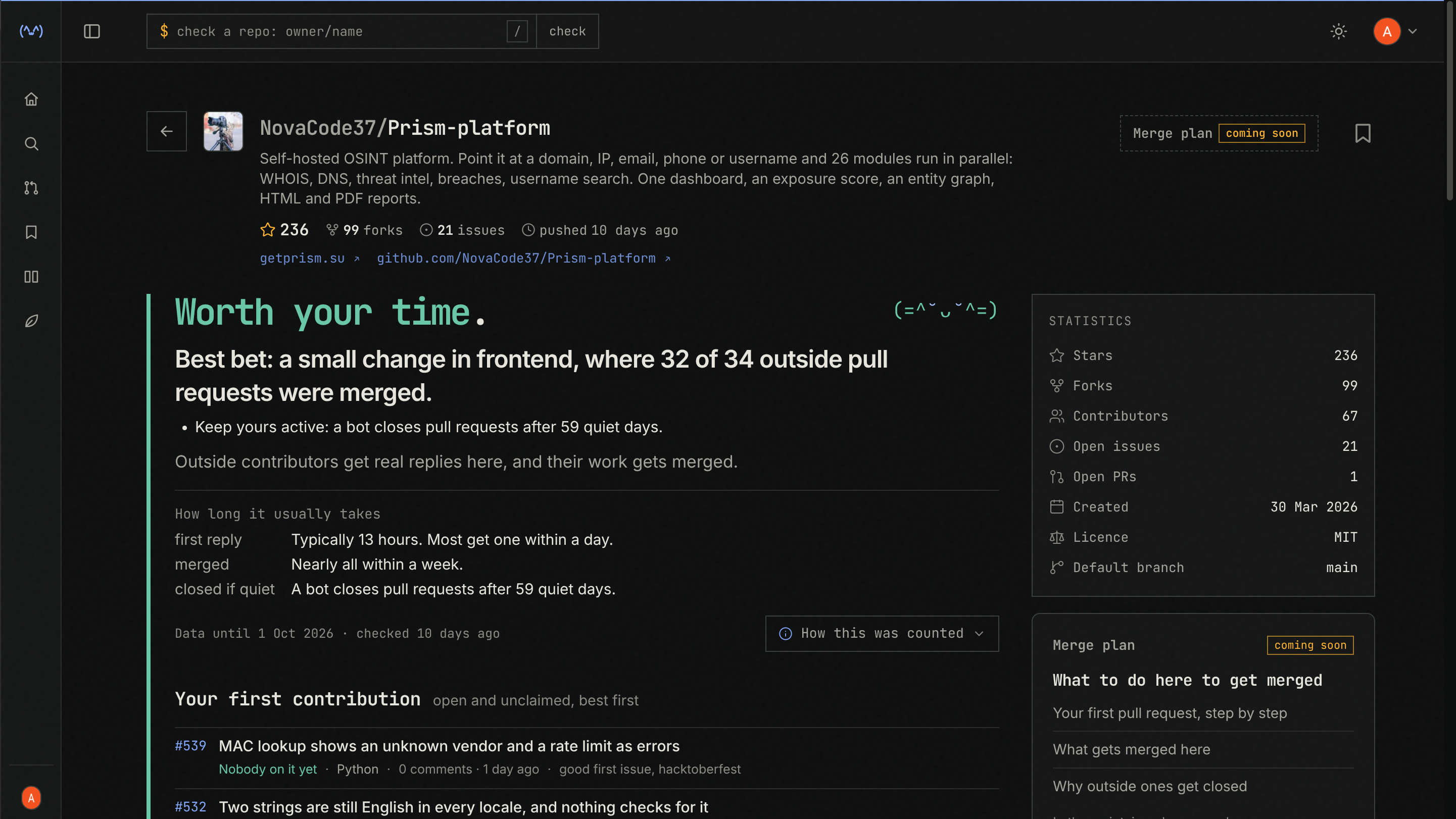Screen dimensions: 1456x819
Task: Focus the check a repo input field
Action: tap(341, 31)
